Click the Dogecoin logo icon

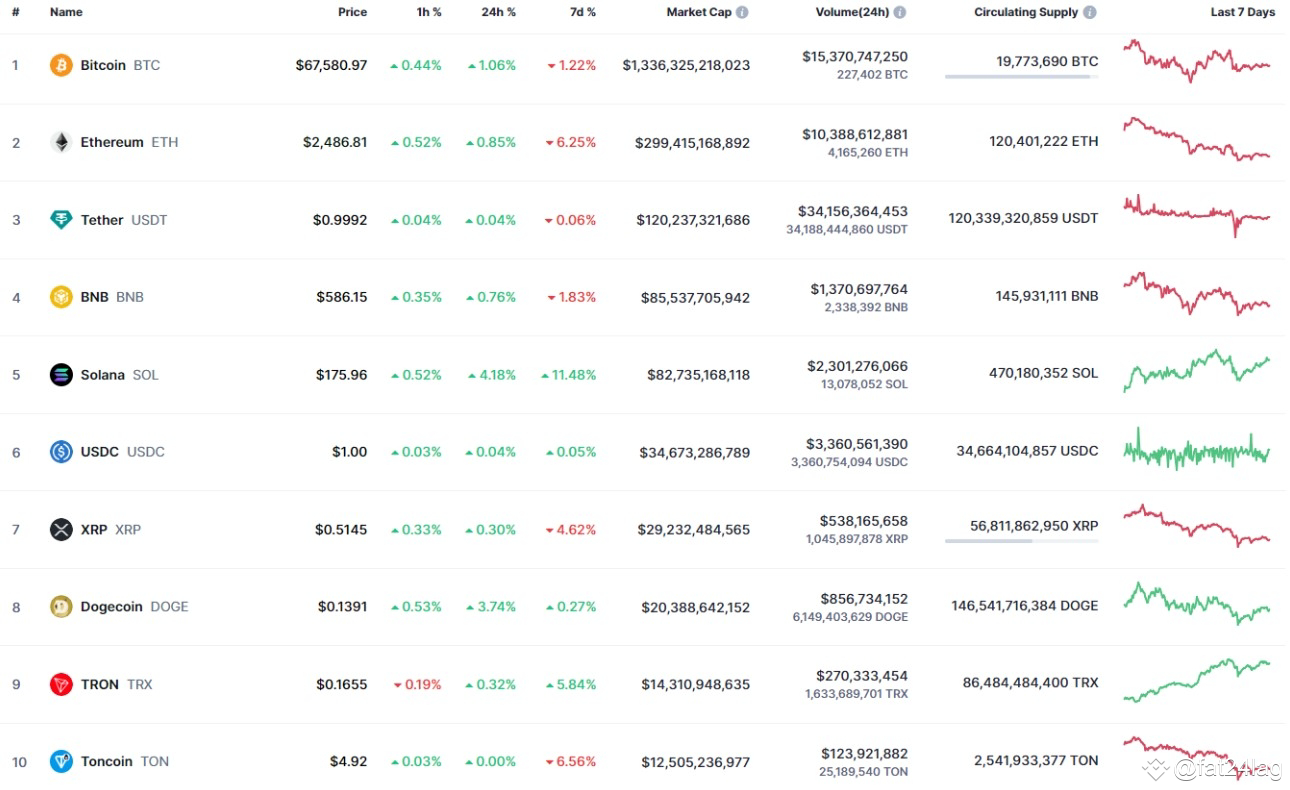coord(61,607)
